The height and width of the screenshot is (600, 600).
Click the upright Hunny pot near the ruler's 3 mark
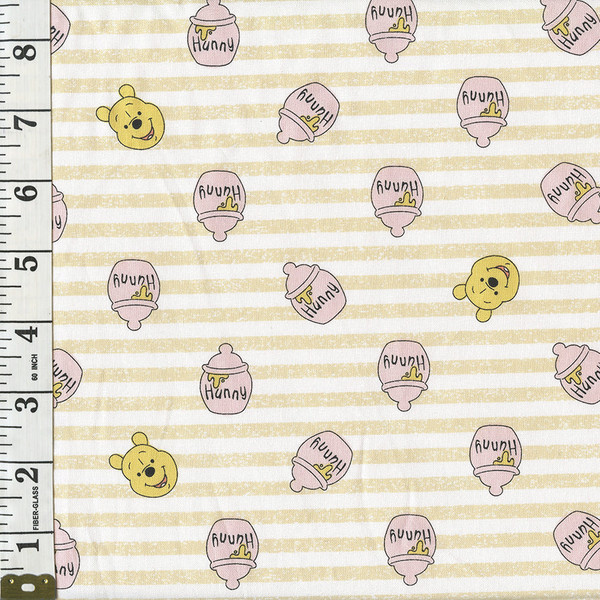[x=225, y=378]
